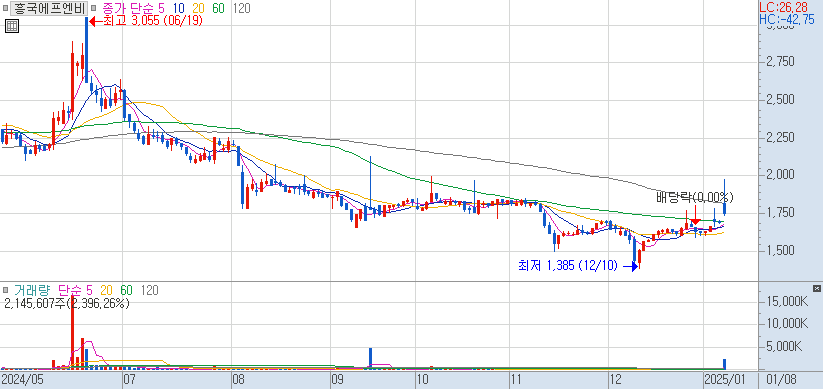
Task: Click the 최저 1,385 (12/10) low label
Action: [568, 266]
